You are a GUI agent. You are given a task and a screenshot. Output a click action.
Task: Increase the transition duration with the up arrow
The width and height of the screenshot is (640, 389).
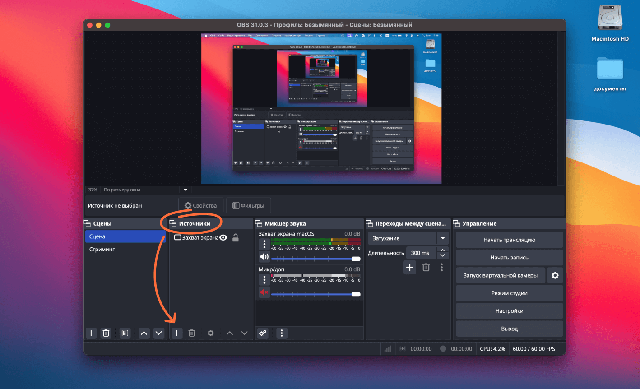(443, 250)
